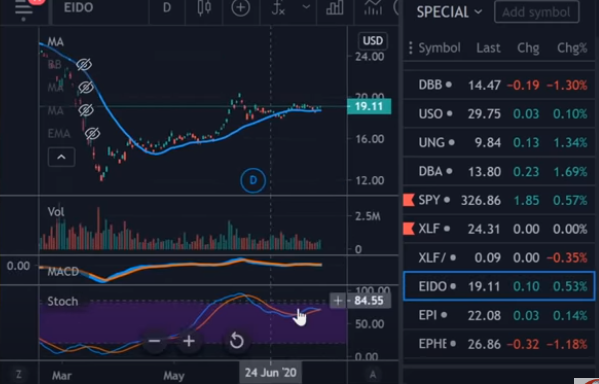Click the USD currency button
The height and width of the screenshot is (384, 599).
click(372, 41)
